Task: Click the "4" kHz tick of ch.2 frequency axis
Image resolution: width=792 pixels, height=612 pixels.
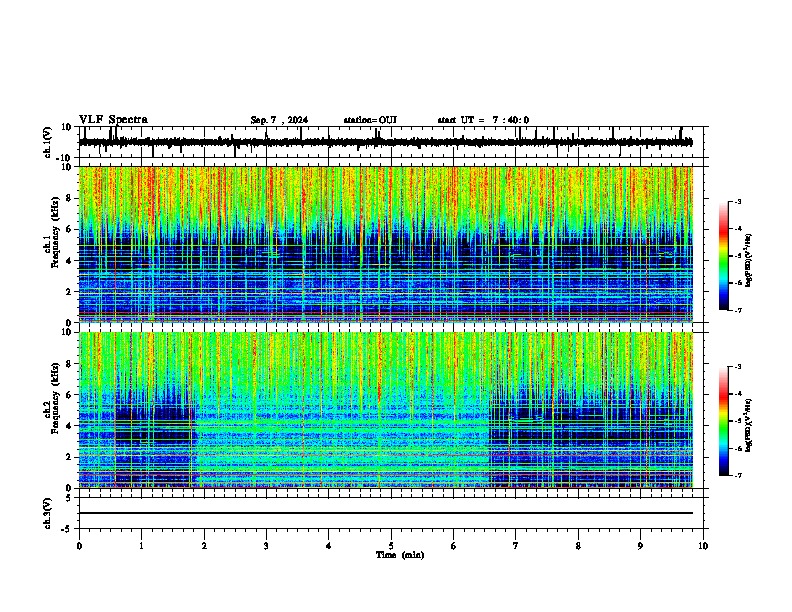Action: (69, 426)
